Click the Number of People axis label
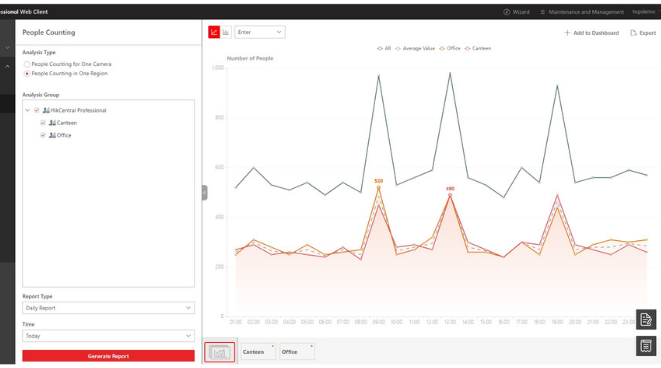The height and width of the screenshot is (368, 661). (250, 58)
